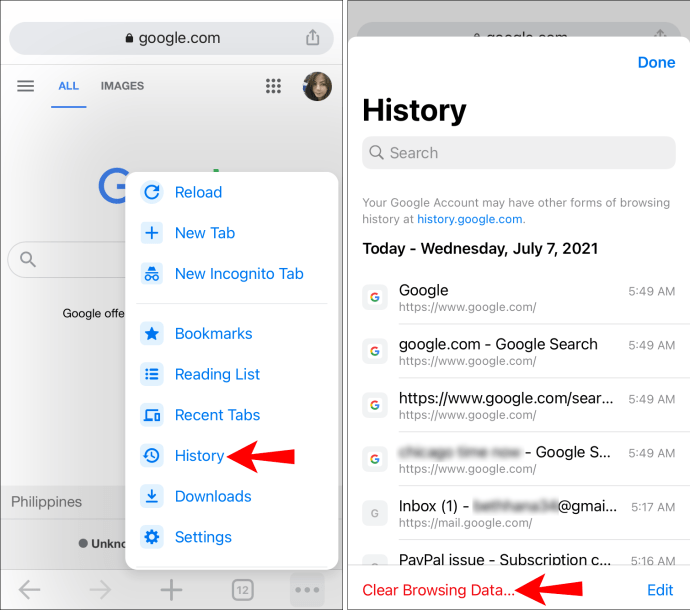Tap Edit in History panel
690x610 pixels.
[660, 590]
